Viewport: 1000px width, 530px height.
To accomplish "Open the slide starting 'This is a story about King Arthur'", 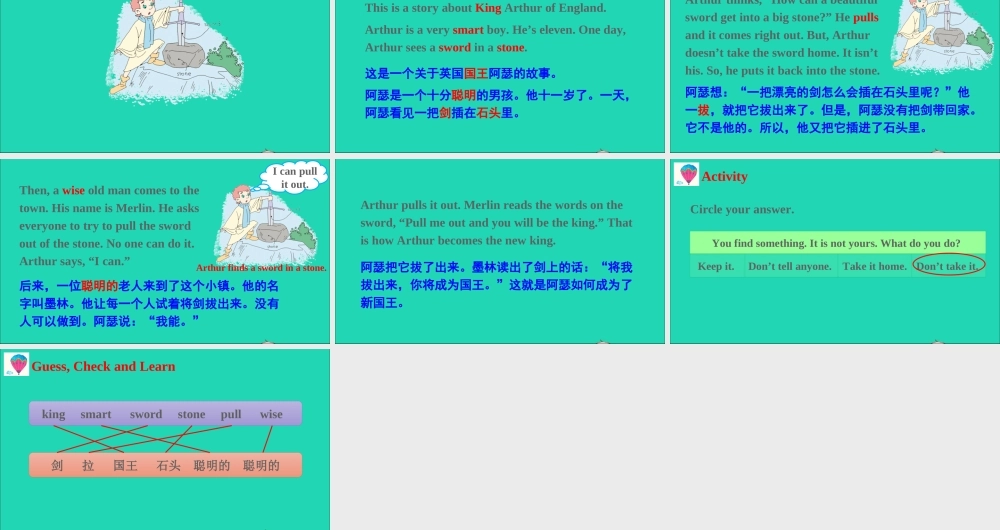I will (x=499, y=76).
